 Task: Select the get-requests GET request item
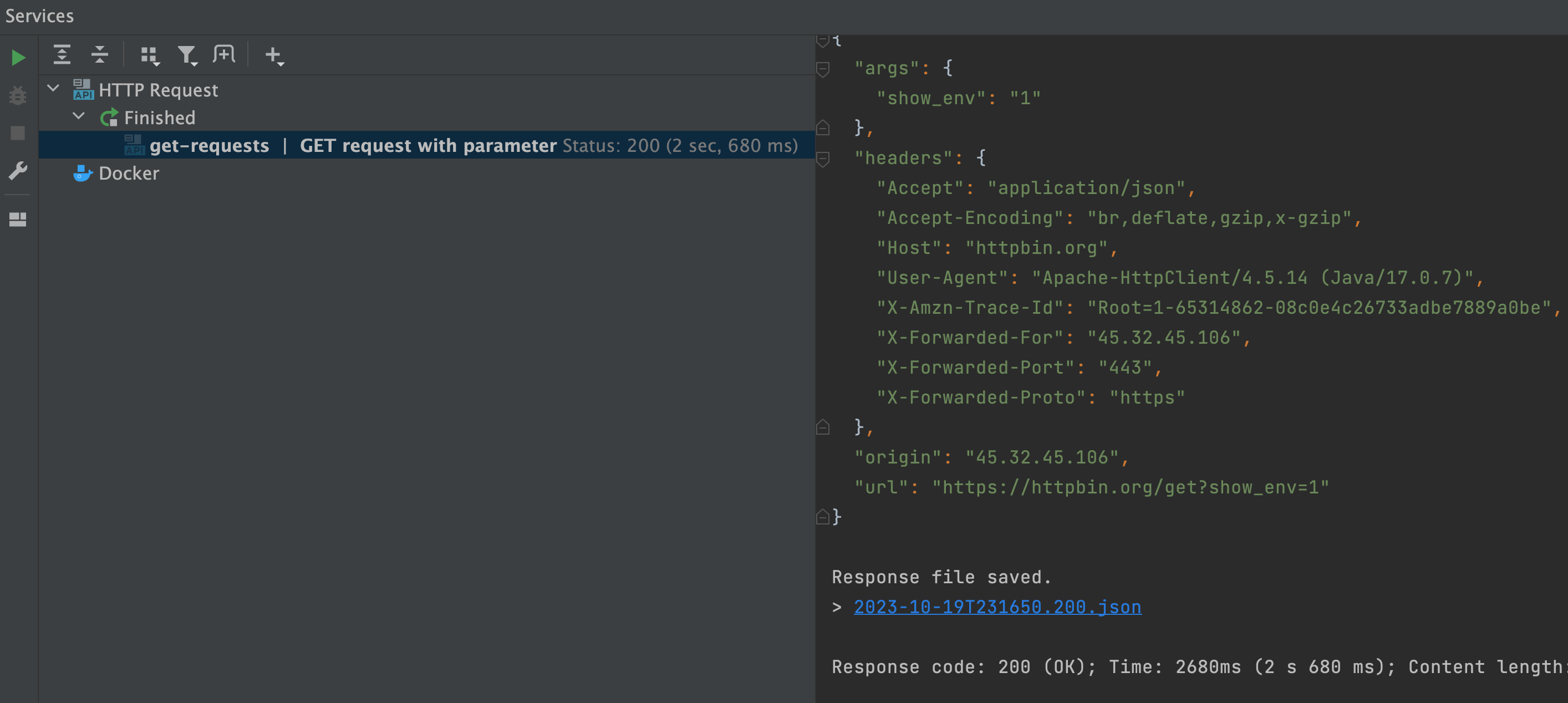click(x=210, y=145)
